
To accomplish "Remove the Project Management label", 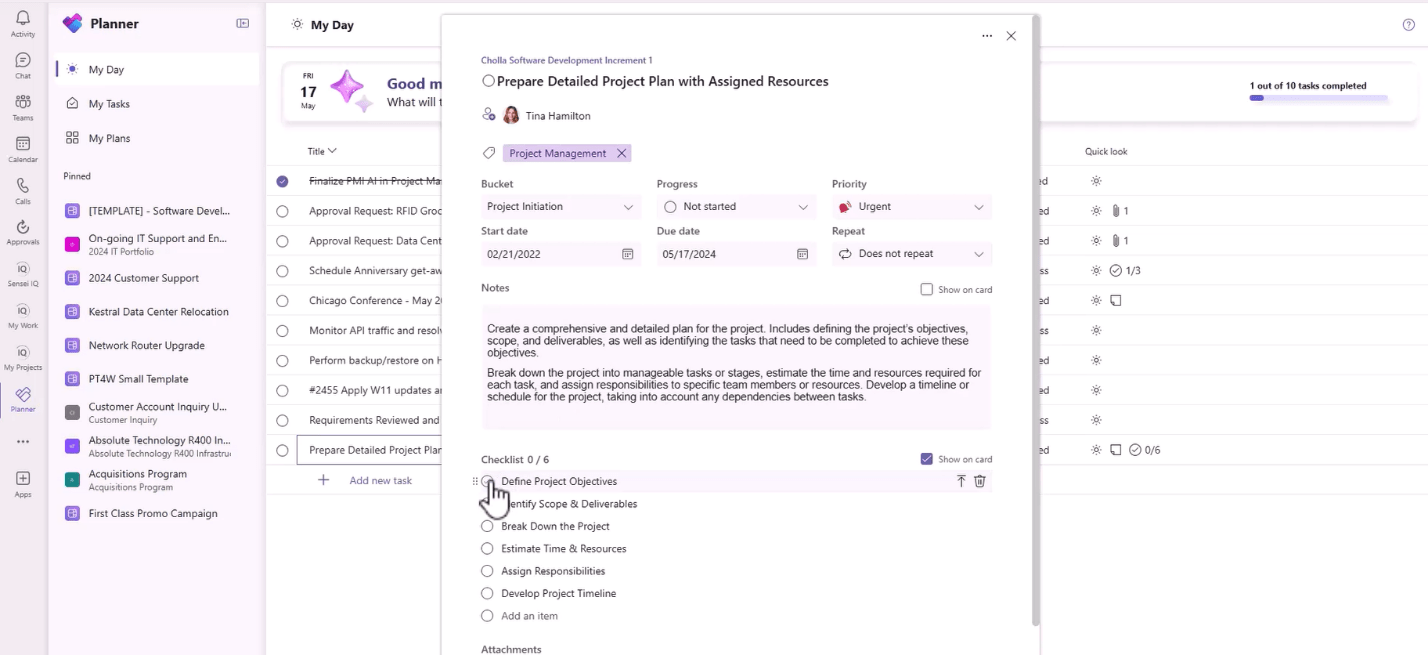I will [621, 153].
